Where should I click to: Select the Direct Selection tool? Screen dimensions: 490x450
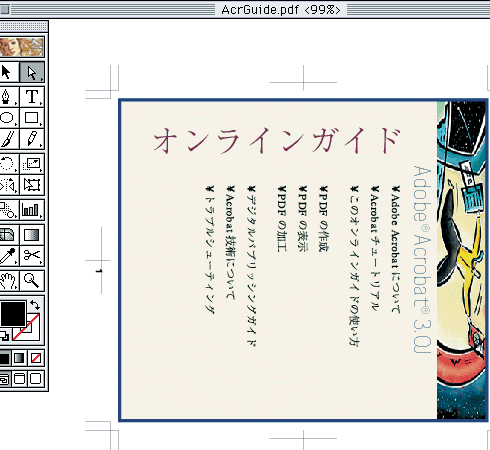coord(32,72)
